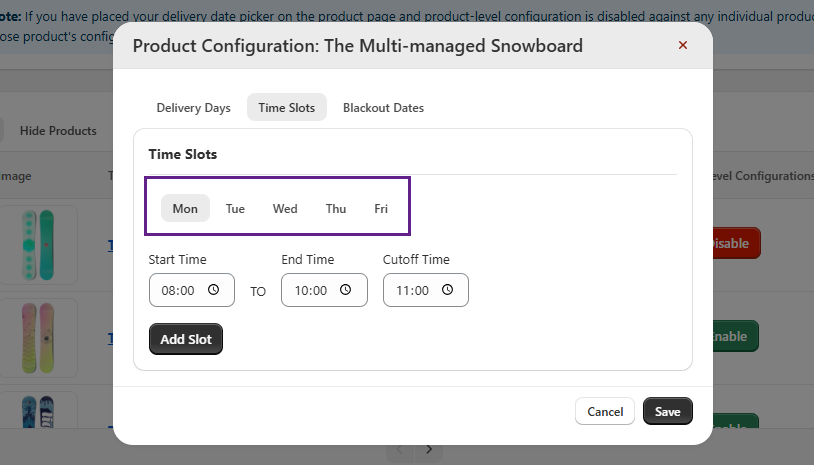The image size is (814, 465).
Task: Click the Add Slot button
Action: pos(186,339)
